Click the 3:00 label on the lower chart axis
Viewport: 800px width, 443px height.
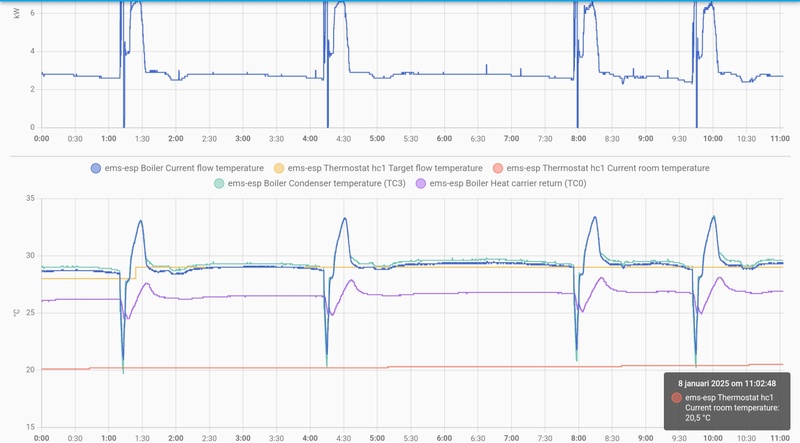point(243,438)
